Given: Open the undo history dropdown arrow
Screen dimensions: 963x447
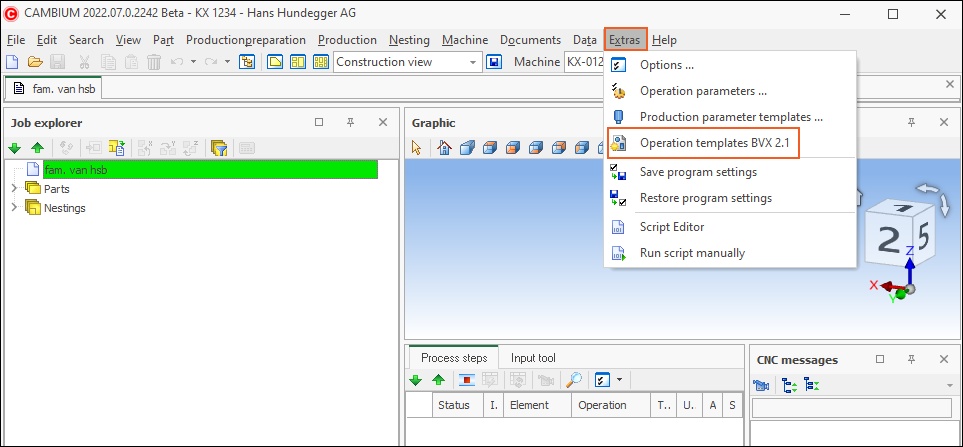Looking at the screenshot, I should pos(193,62).
